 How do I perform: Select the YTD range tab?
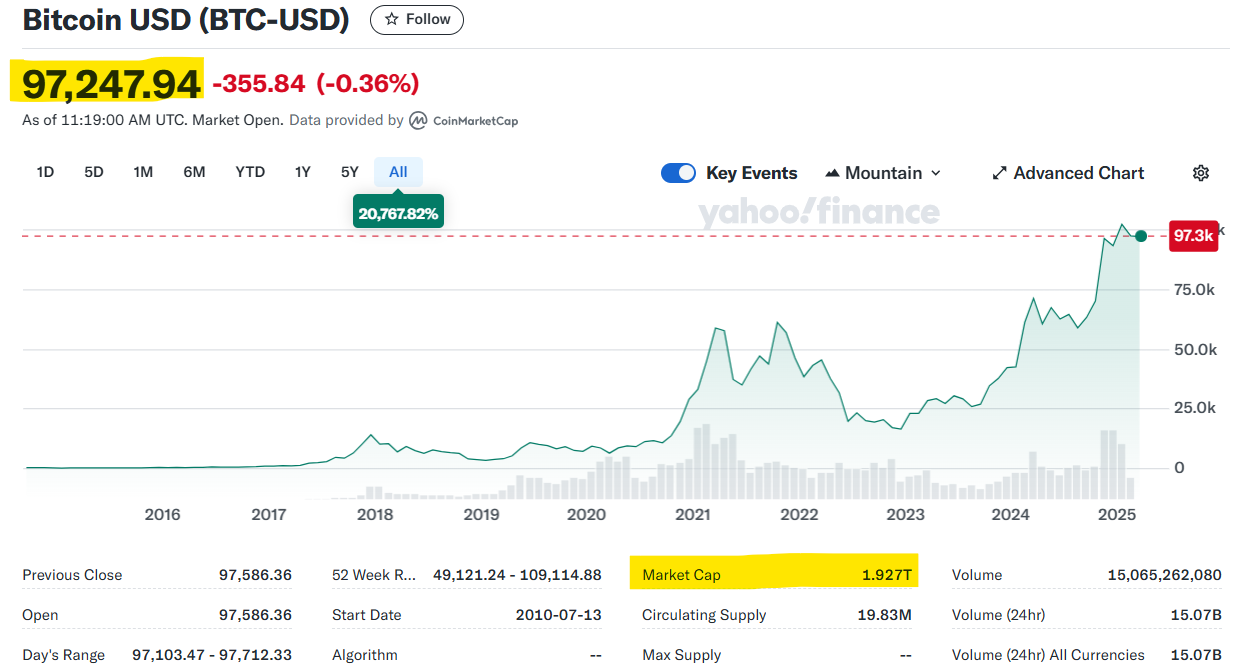(x=250, y=172)
